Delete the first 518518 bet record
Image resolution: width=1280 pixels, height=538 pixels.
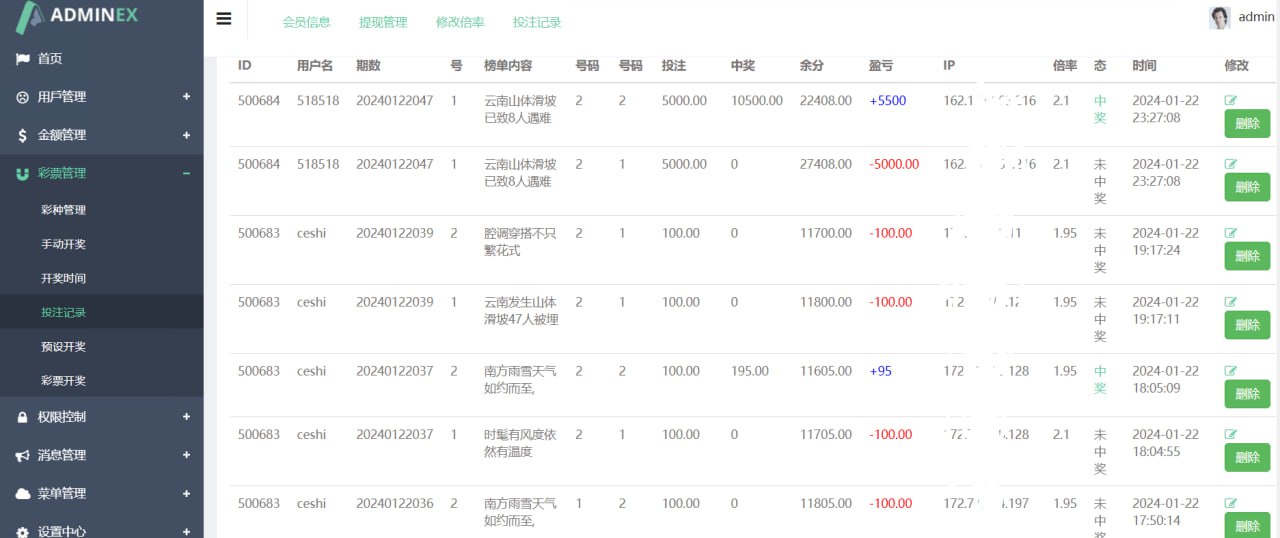[x=1247, y=124]
